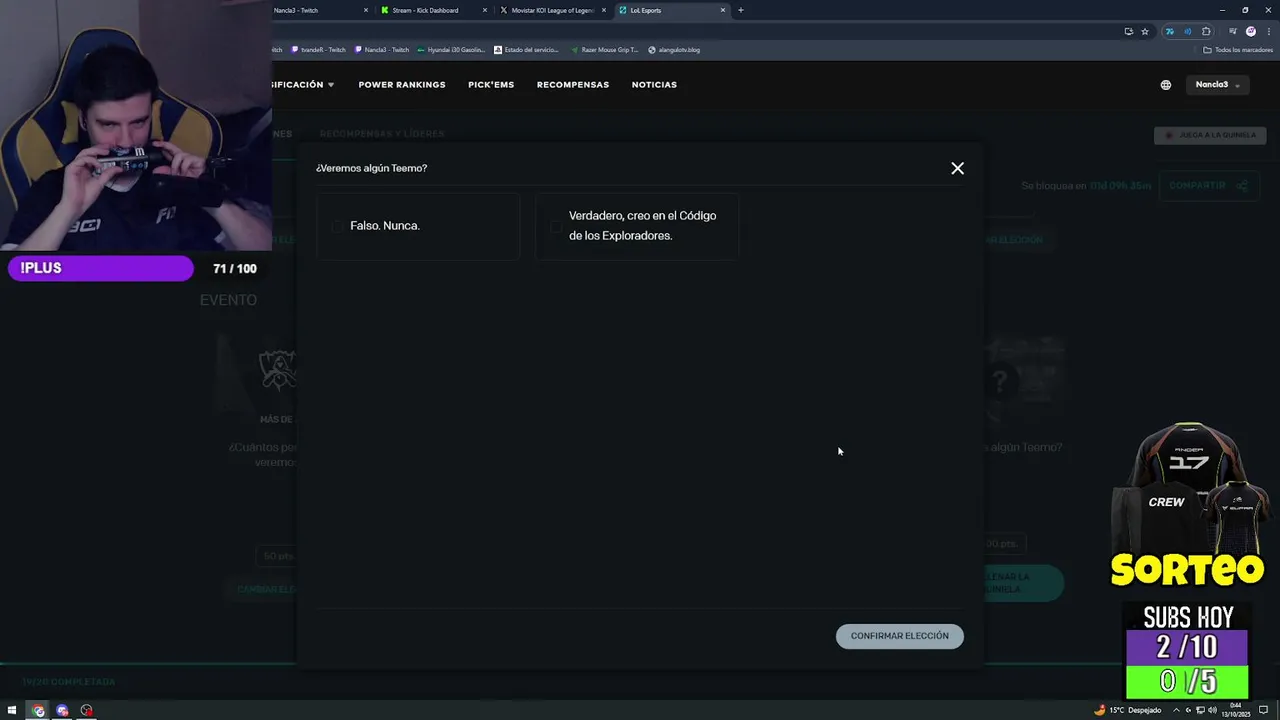The height and width of the screenshot is (720, 1280).
Task: Open the Razer Mouse Grip bookmark
Action: pos(604,50)
